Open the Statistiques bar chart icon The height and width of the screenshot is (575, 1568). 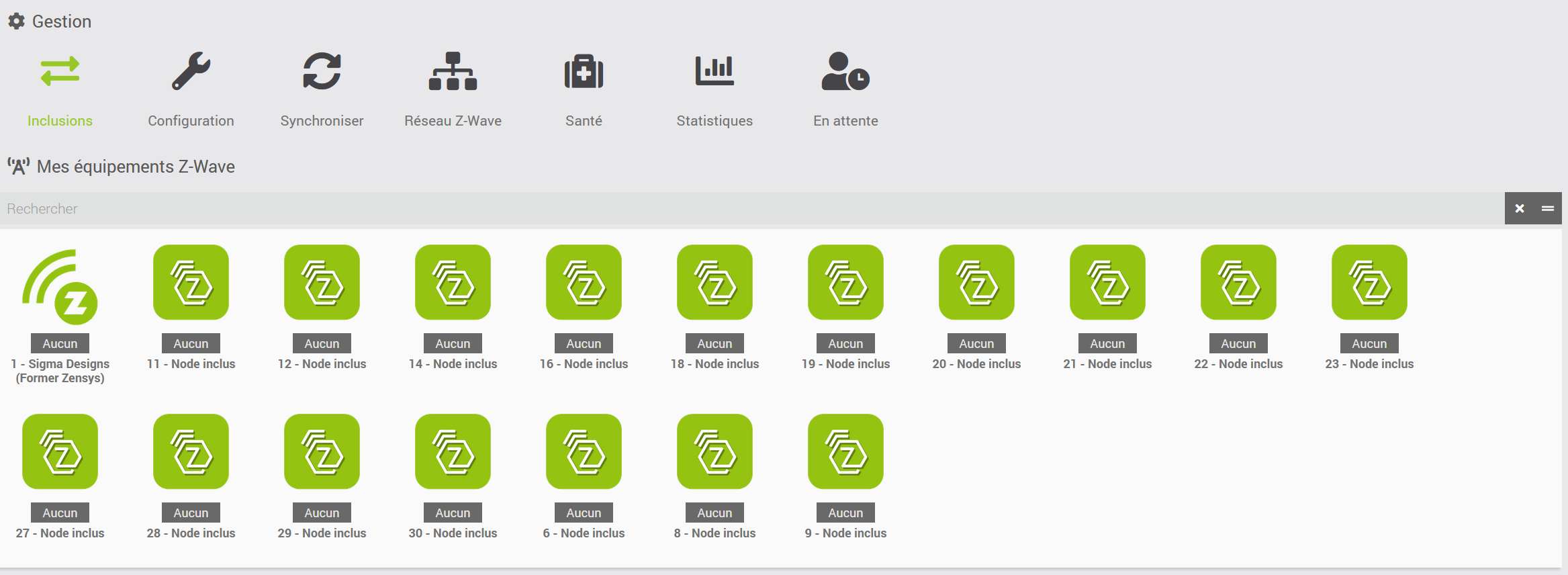[x=714, y=71]
